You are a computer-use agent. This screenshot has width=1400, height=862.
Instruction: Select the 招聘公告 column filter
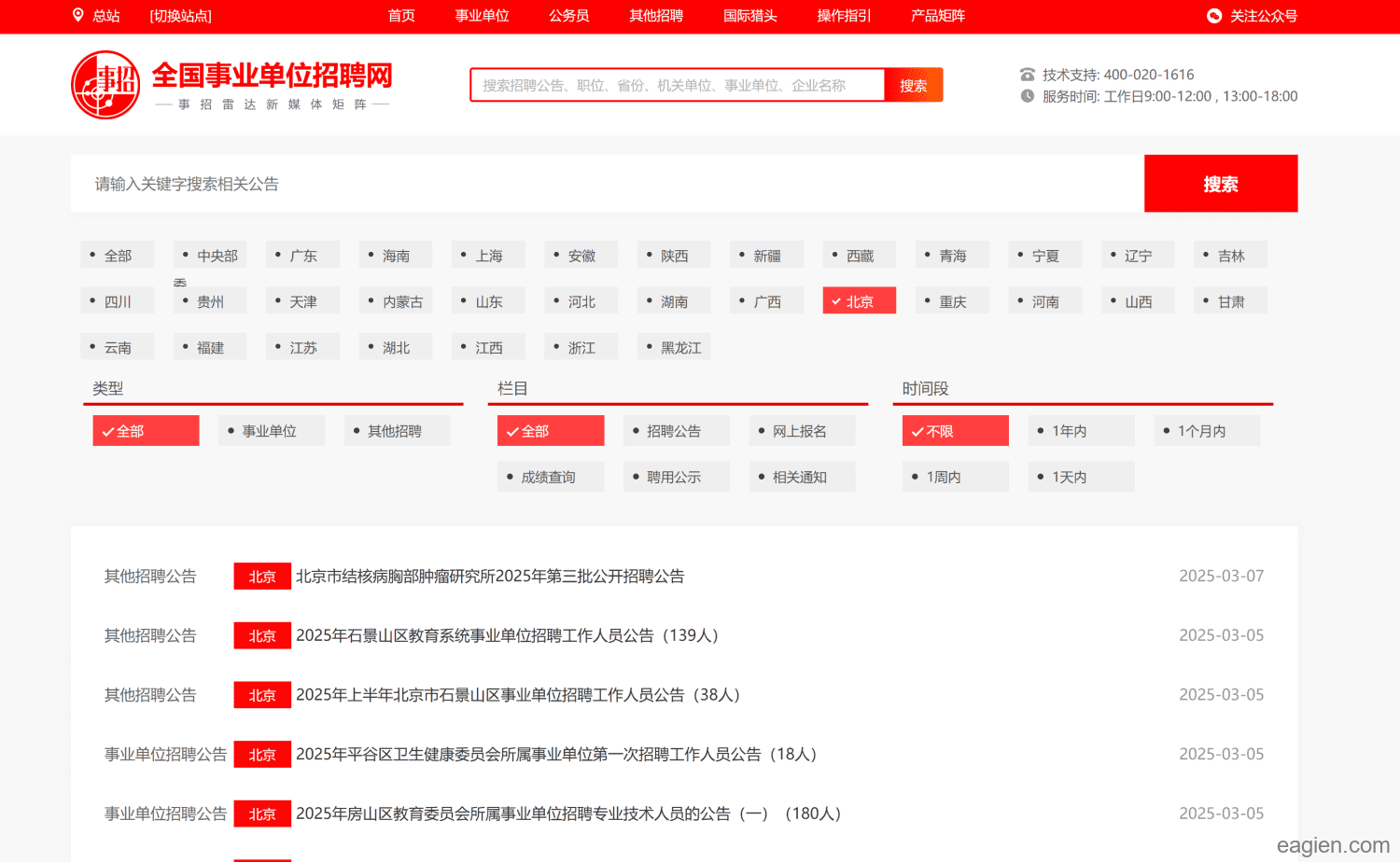coord(674,431)
